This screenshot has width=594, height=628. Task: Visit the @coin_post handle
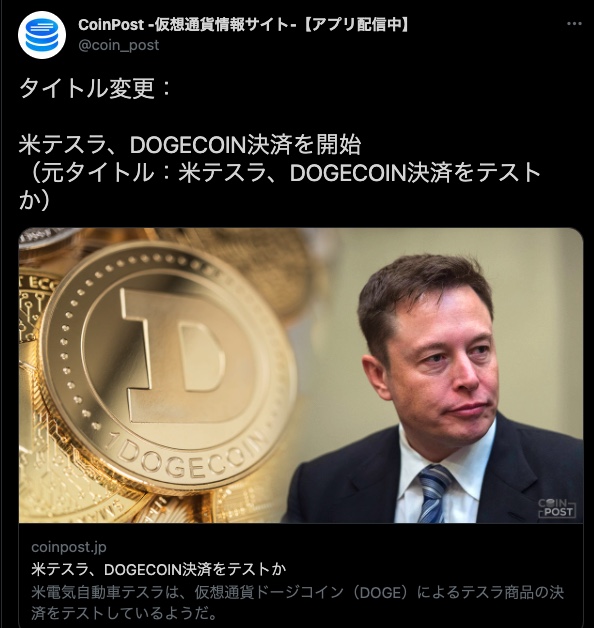[x=119, y=45]
